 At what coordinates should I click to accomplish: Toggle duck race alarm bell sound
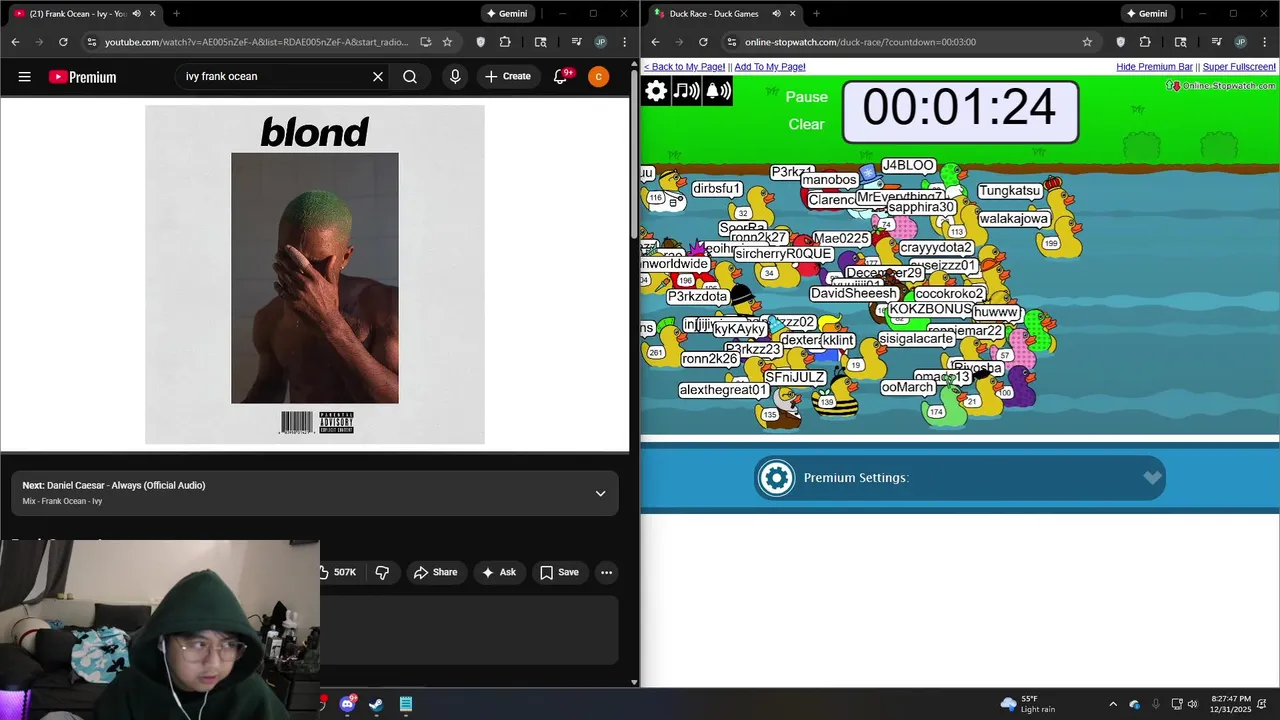coord(718,91)
